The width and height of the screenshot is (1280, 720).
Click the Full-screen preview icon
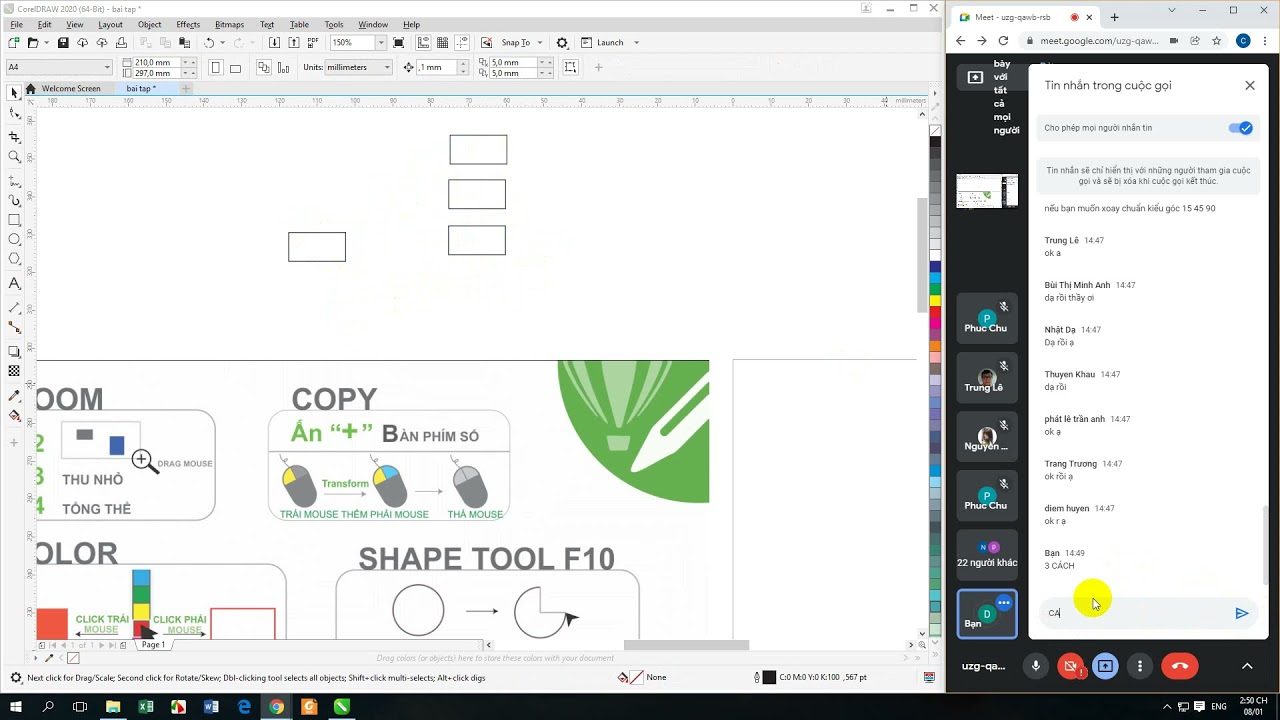tap(399, 43)
